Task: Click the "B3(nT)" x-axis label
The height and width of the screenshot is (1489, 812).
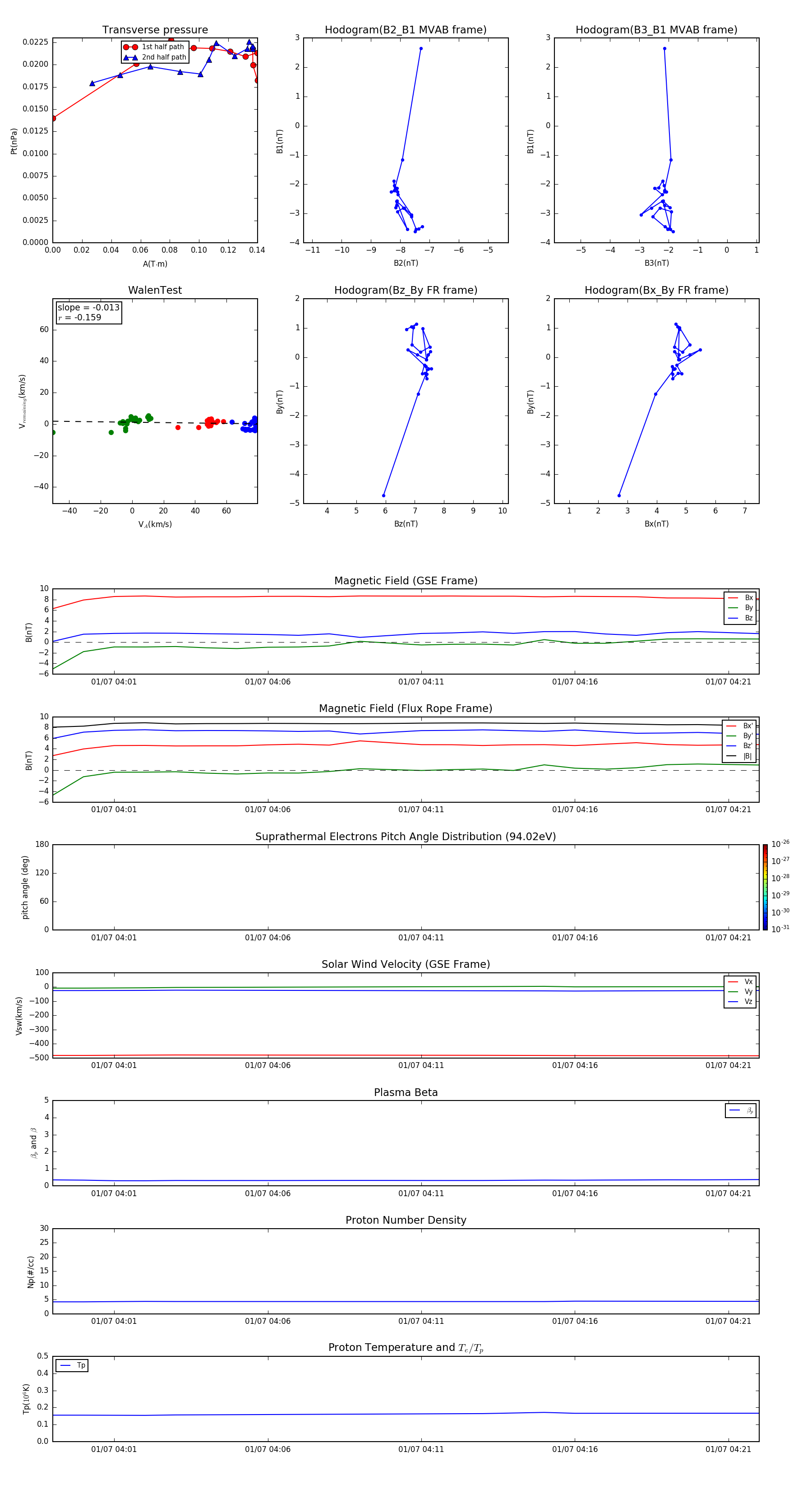Action: [x=656, y=263]
